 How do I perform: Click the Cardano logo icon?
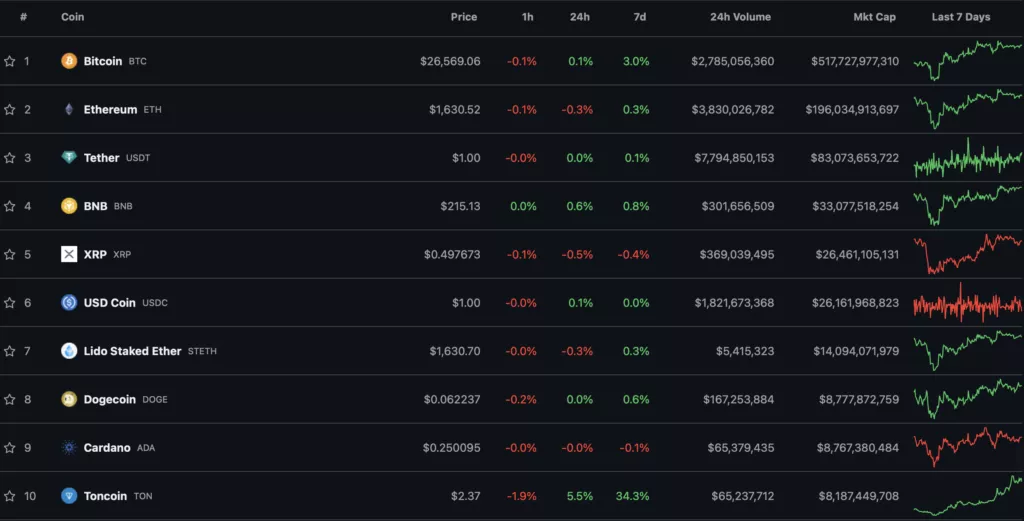point(69,447)
